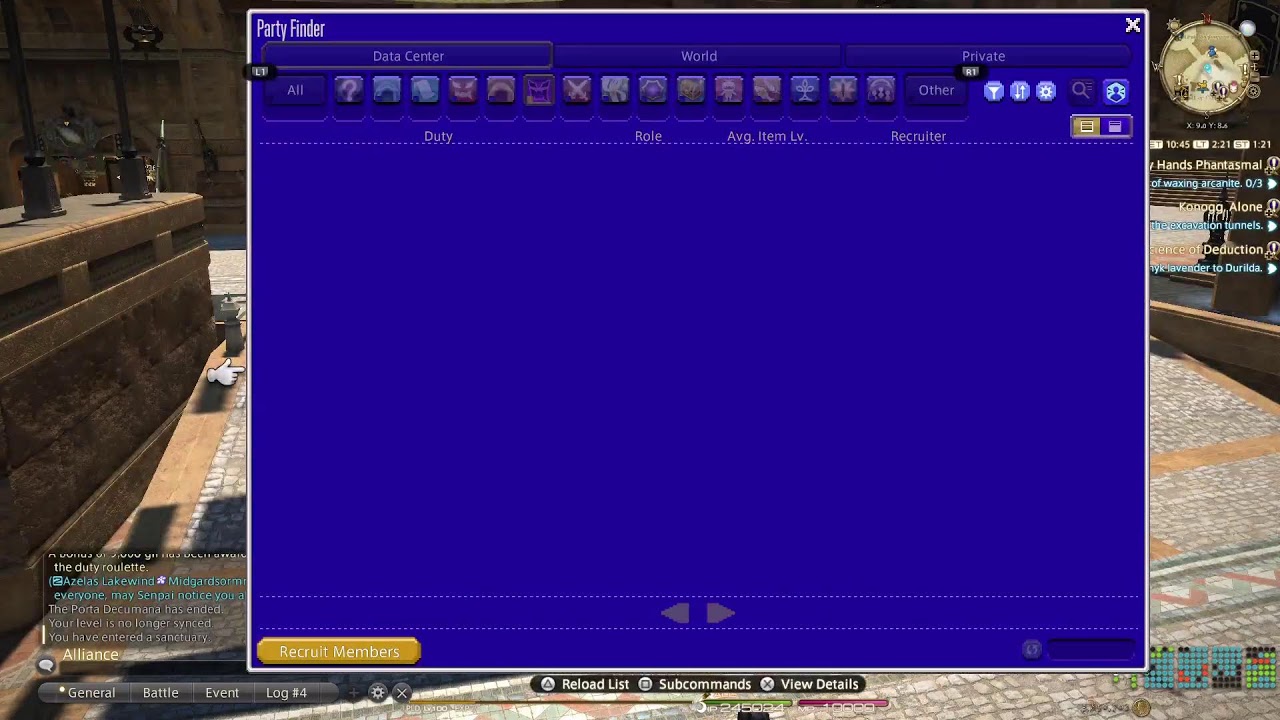1280x720 pixels.
Task: Click the Reload List prompt
Action: pos(585,684)
